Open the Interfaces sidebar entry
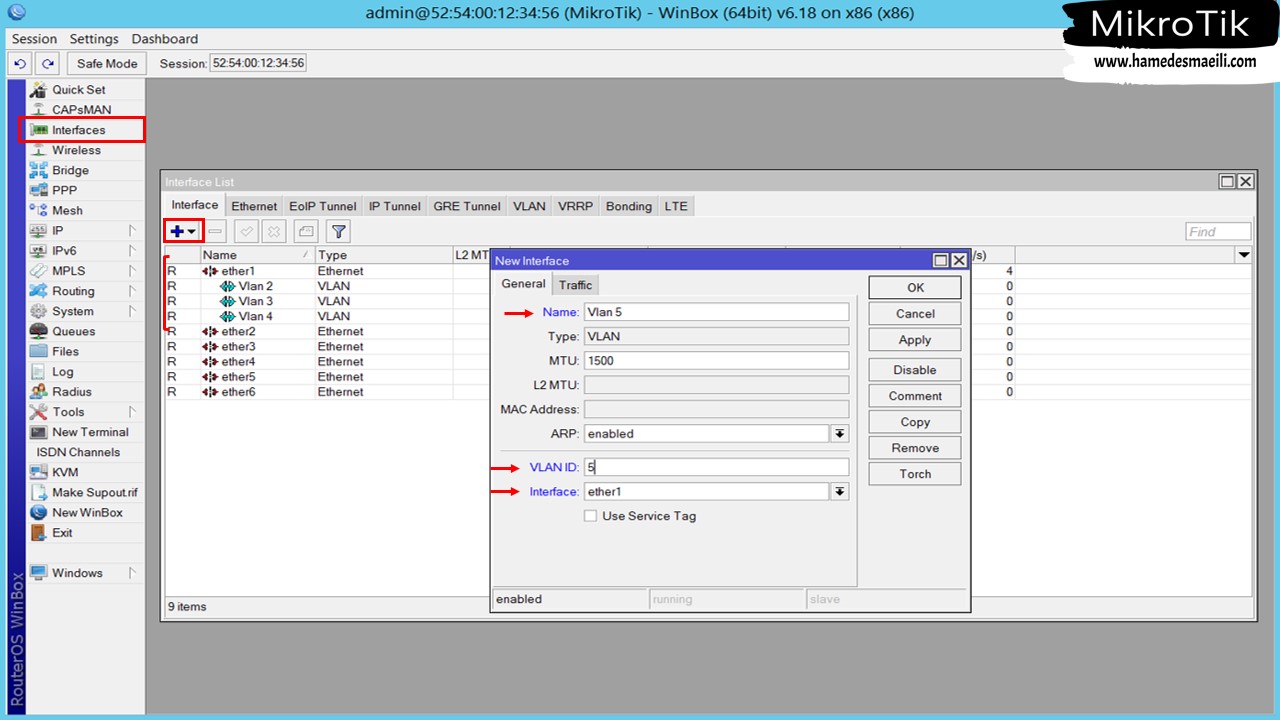This screenshot has height=720, width=1280. pos(78,130)
